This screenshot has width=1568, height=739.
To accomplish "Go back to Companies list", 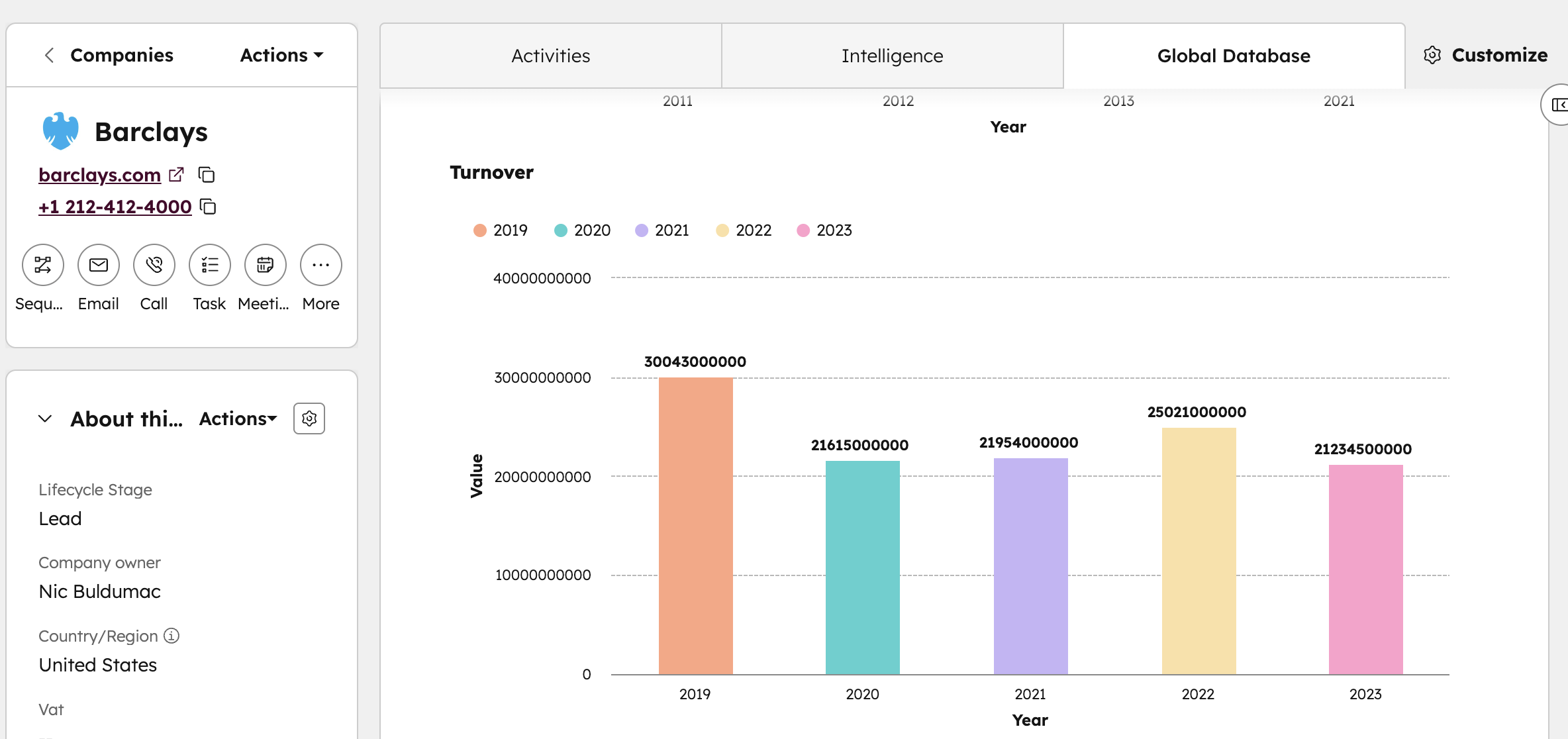I will 122,55.
